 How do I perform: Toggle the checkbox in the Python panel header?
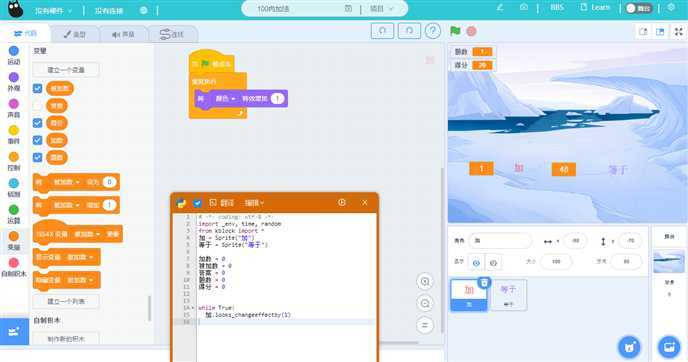[197, 203]
